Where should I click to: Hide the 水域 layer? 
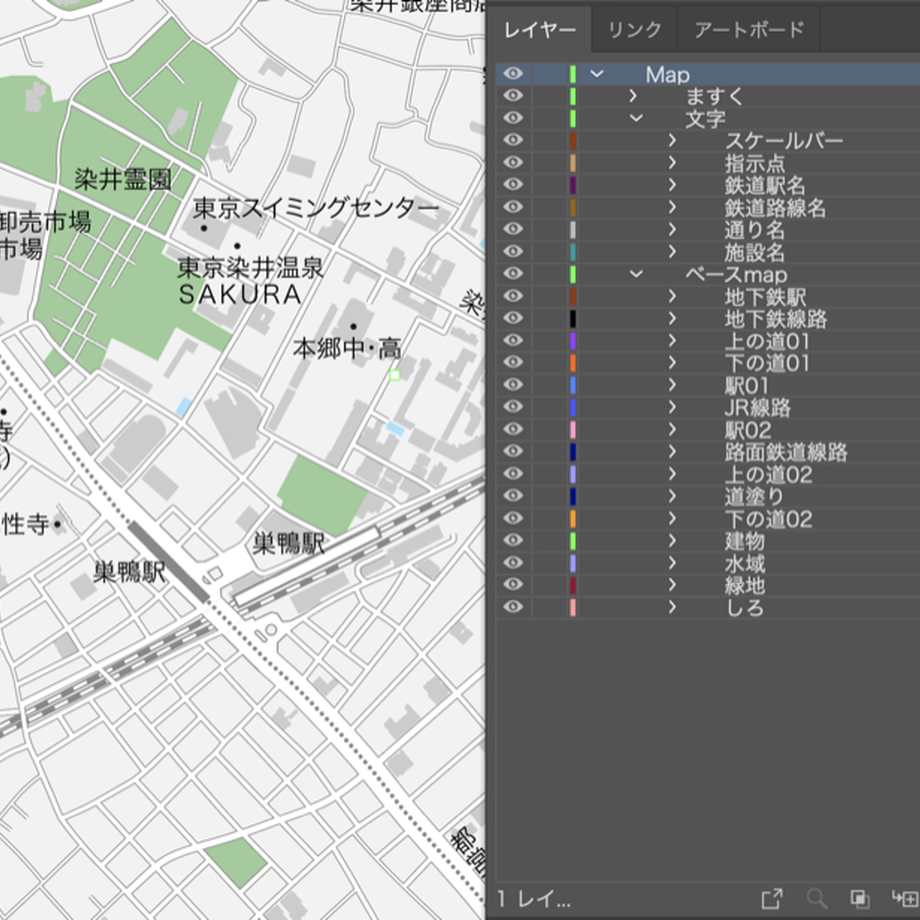coord(513,563)
